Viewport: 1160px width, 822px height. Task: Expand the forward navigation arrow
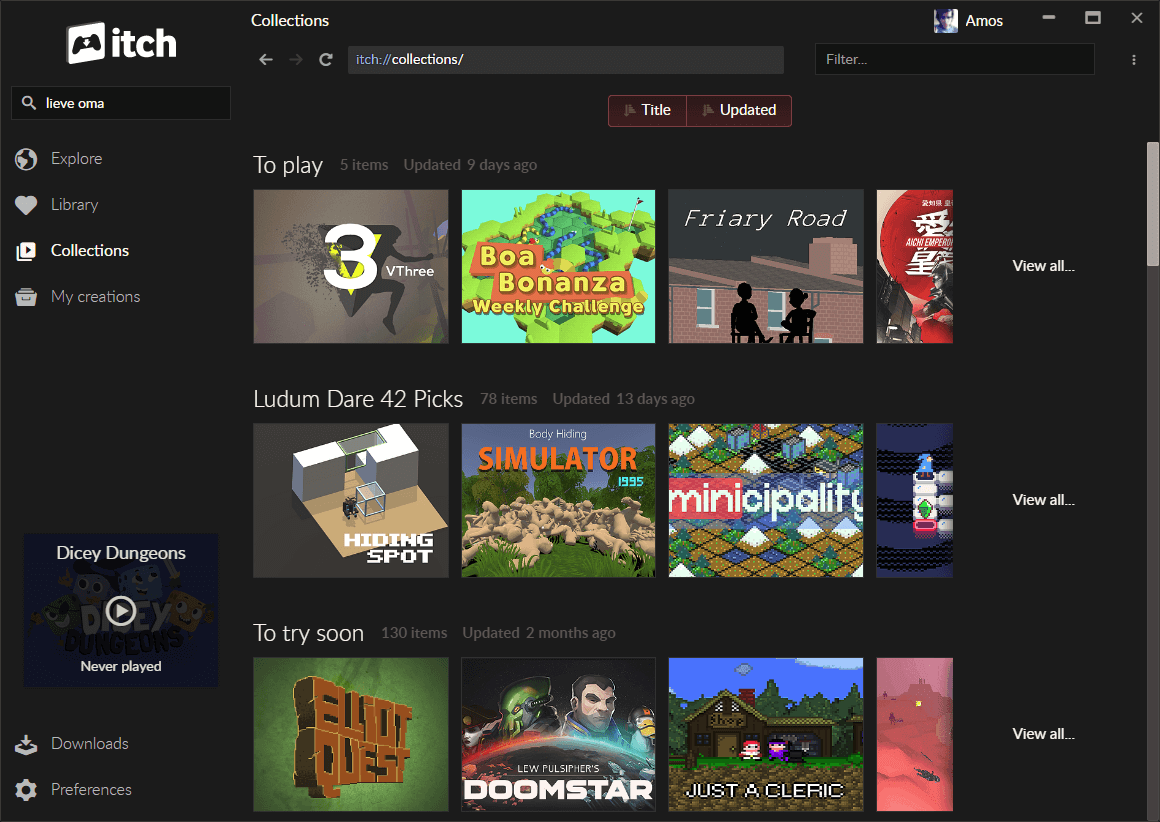tap(295, 59)
